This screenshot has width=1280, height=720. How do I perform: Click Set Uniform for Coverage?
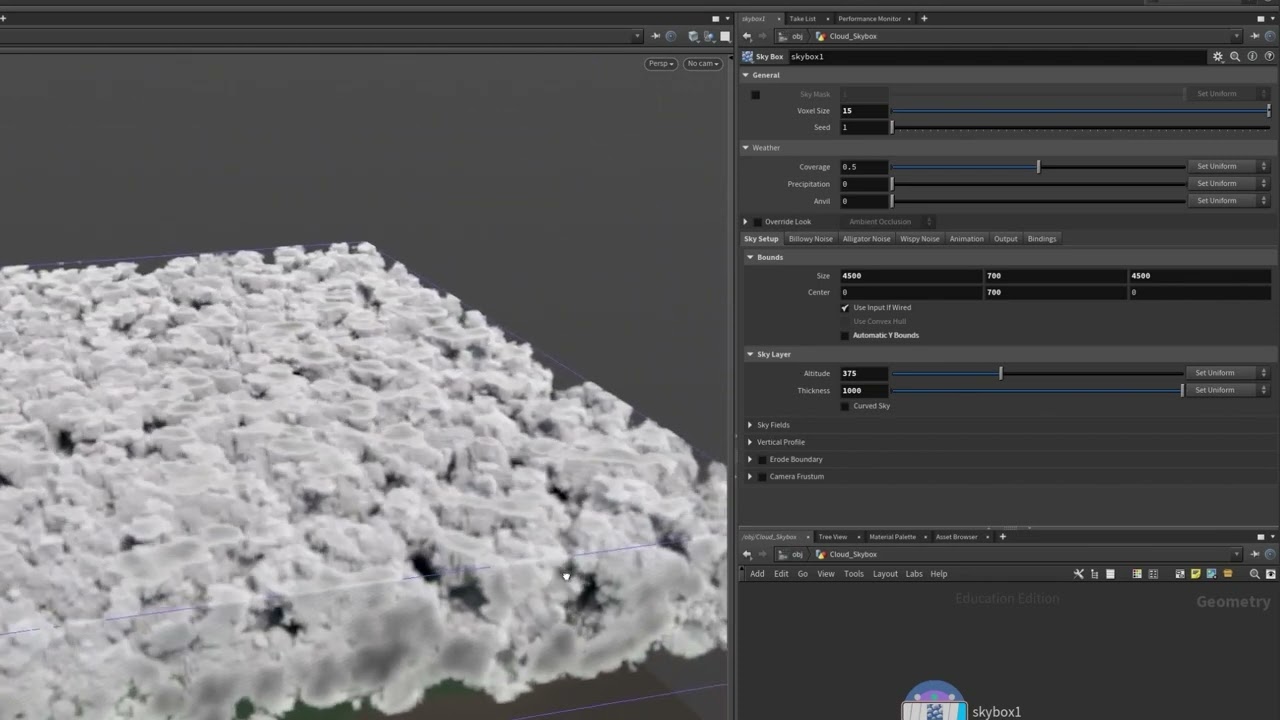pyautogui.click(x=1216, y=167)
